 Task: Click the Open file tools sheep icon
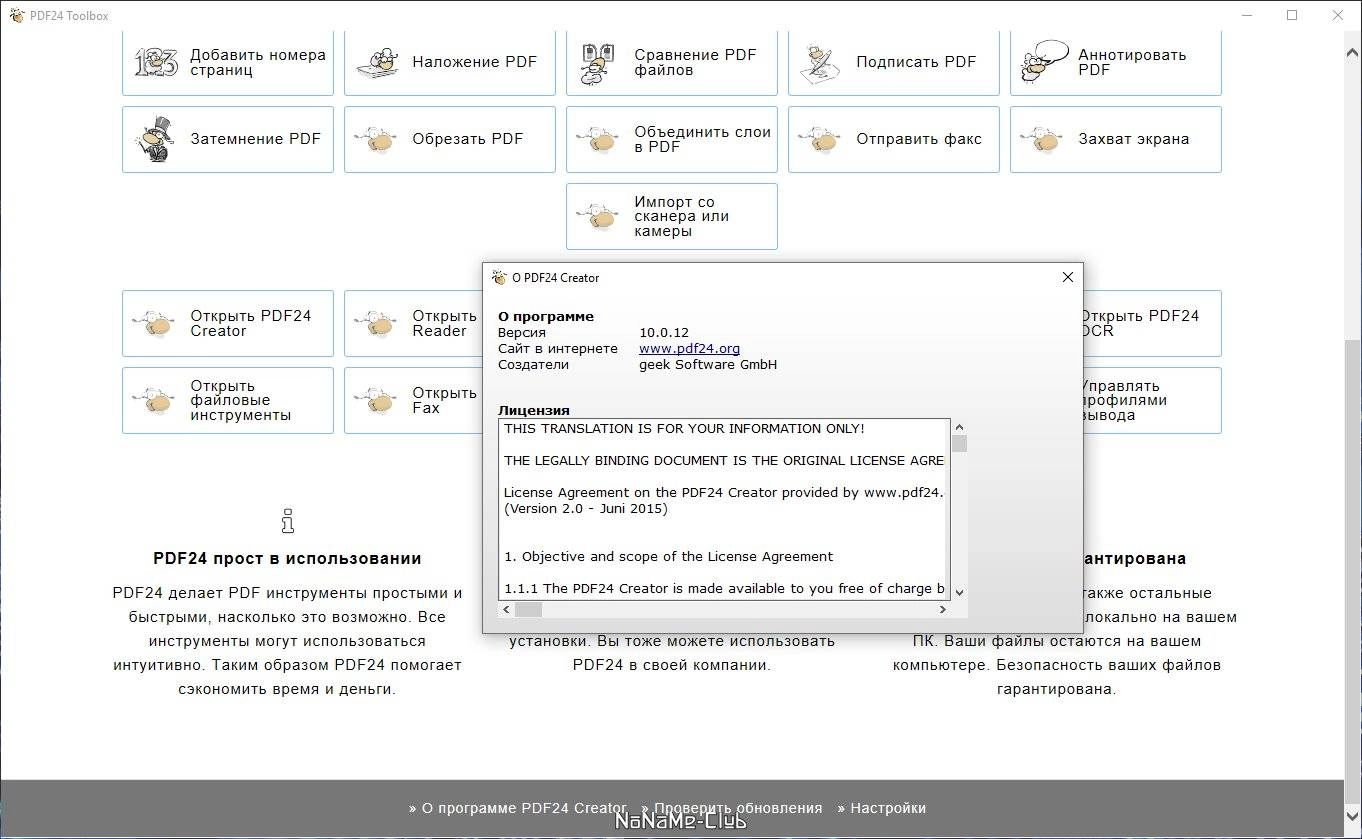[x=155, y=401]
